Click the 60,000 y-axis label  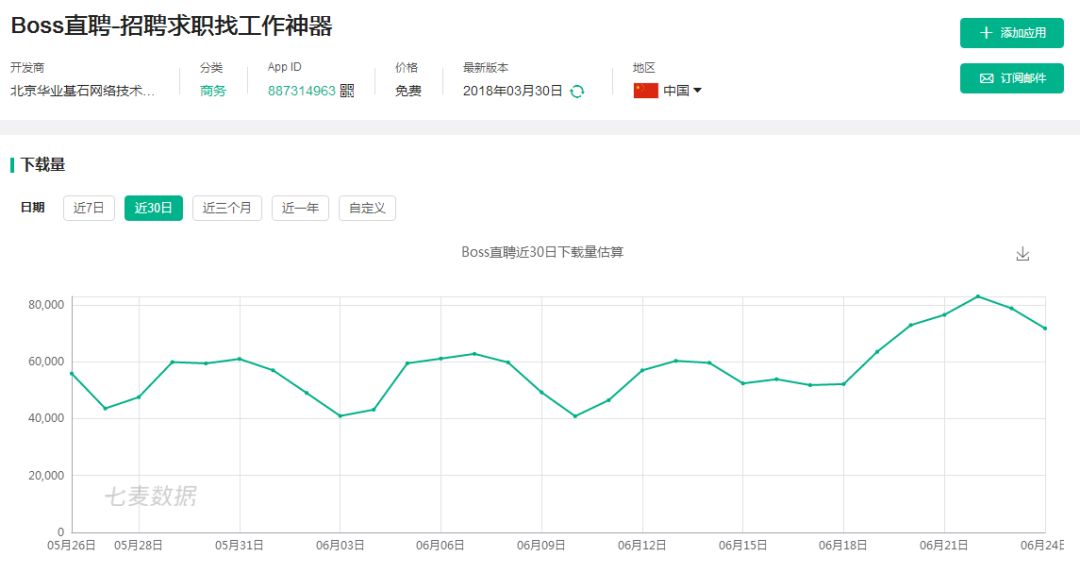pyautogui.click(x=46, y=362)
